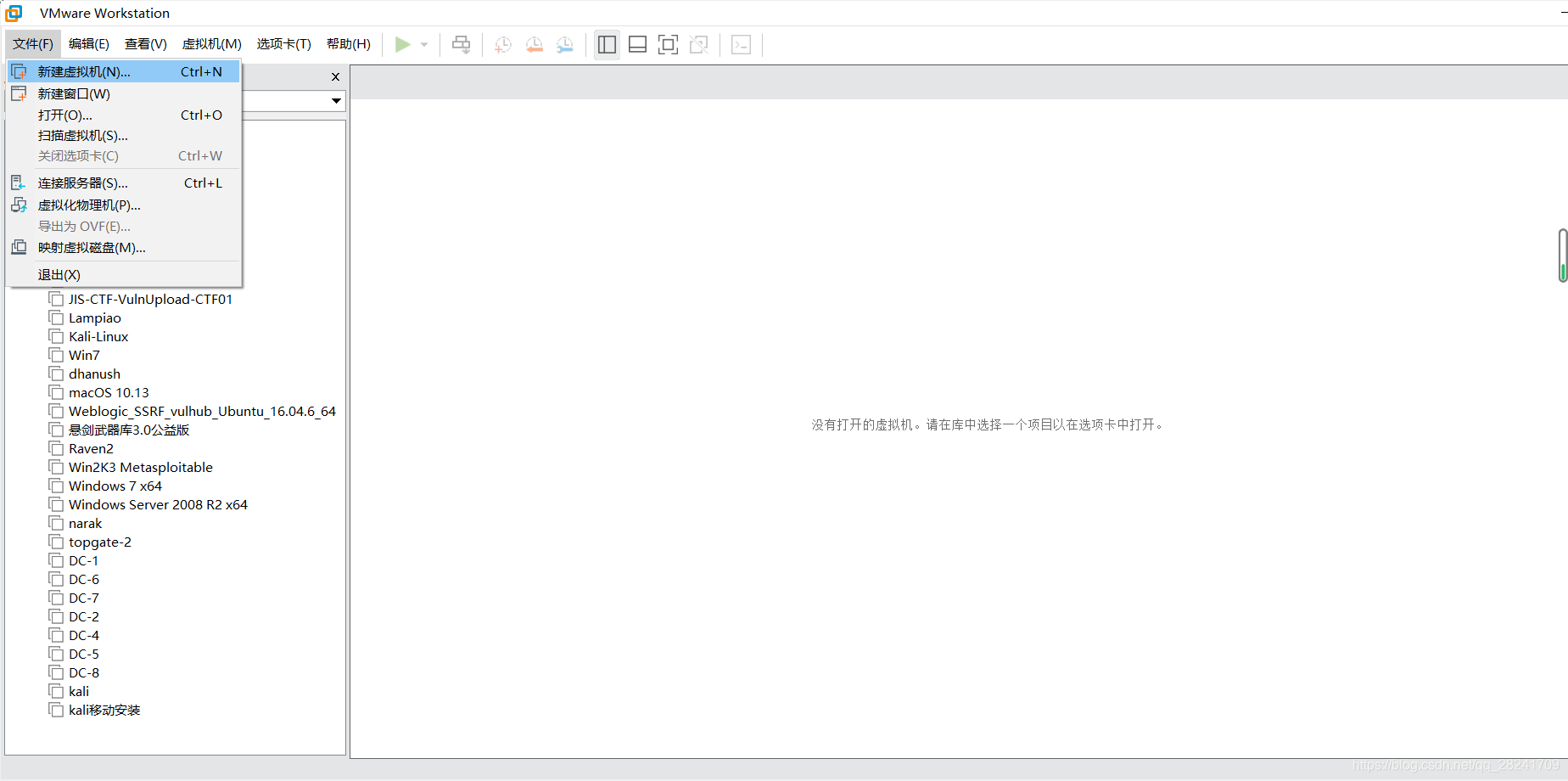The height and width of the screenshot is (781, 1568).
Task: Select Windows 7 x64 virtual machine
Action: [x=115, y=486]
